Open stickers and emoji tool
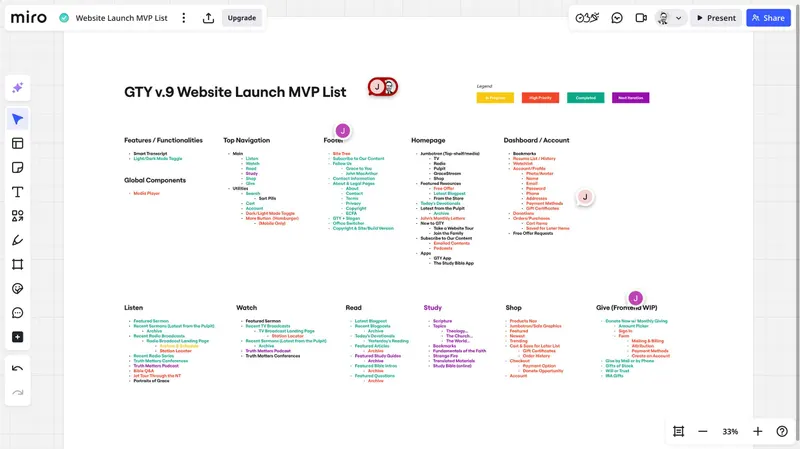Screen dimensions: 800x449 [17, 289]
